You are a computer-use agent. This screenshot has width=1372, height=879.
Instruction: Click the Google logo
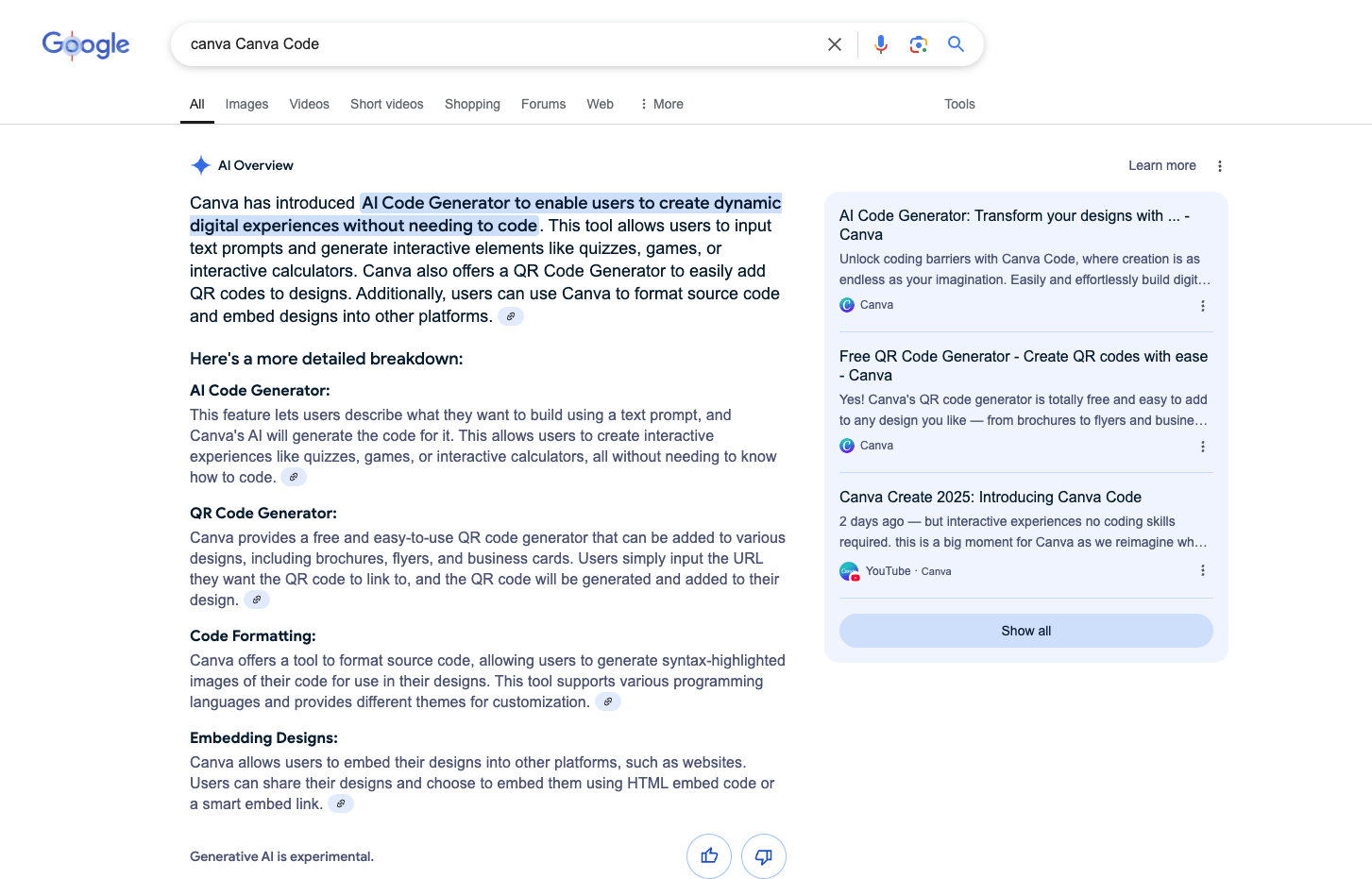click(x=86, y=44)
